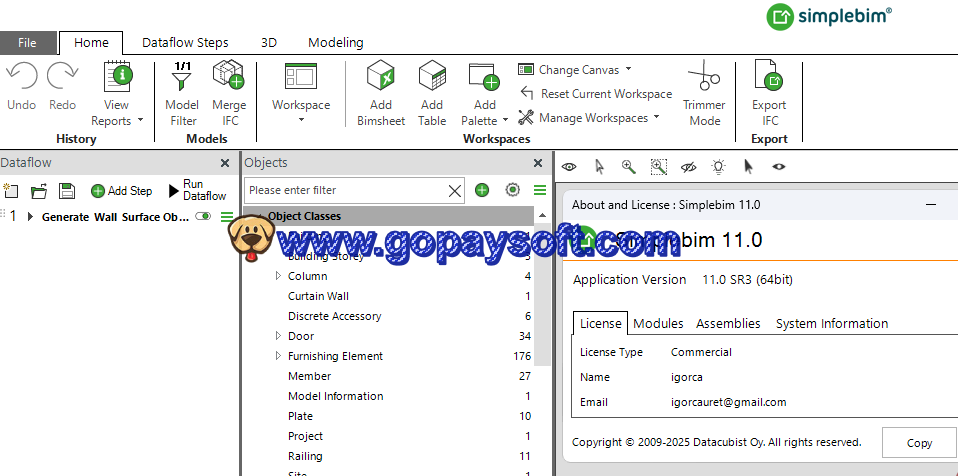The height and width of the screenshot is (476, 958).
Task: Select the solid black arrow pointer tool
Action: [x=748, y=166]
